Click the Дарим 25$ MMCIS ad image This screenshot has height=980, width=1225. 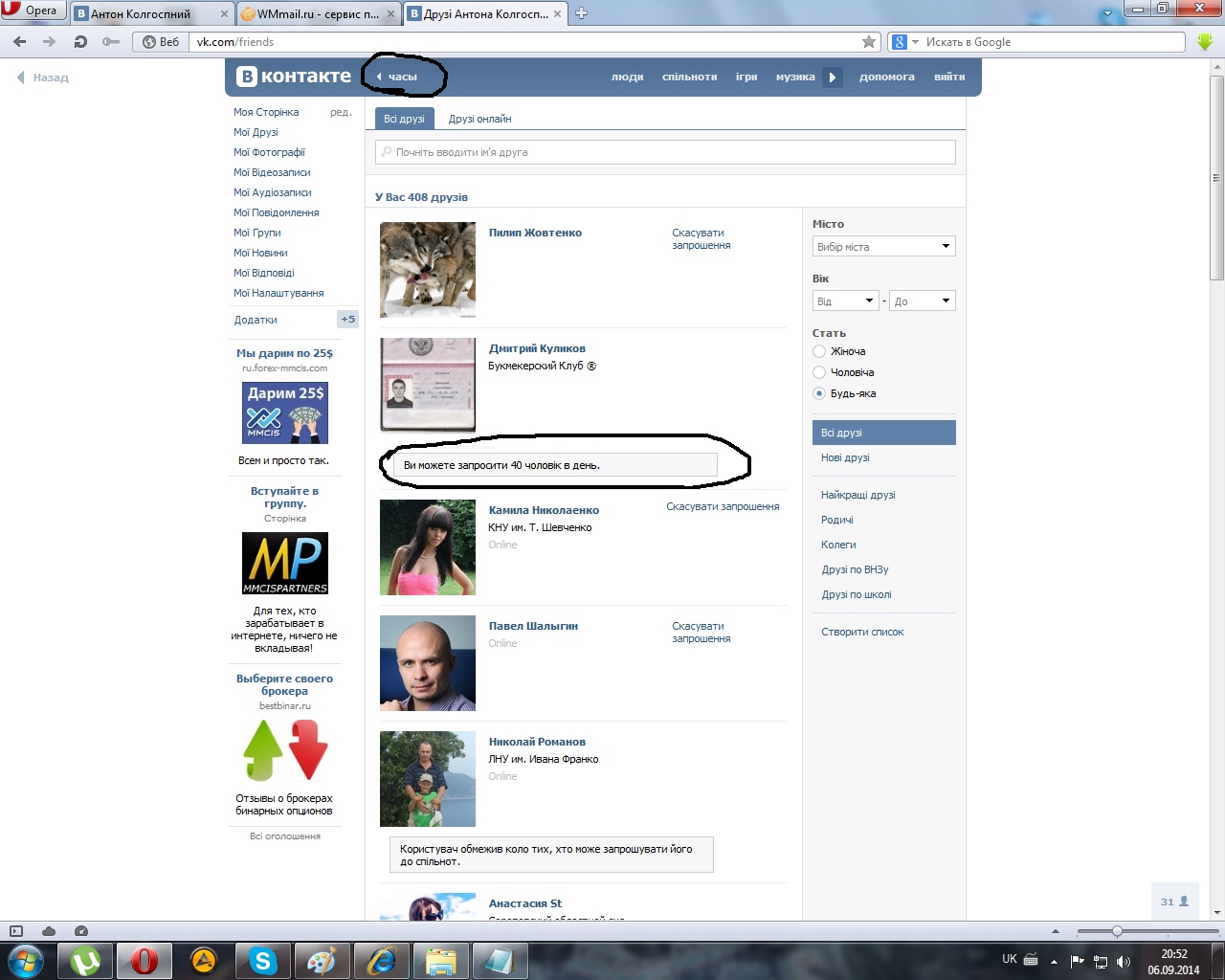click(285, 412)
